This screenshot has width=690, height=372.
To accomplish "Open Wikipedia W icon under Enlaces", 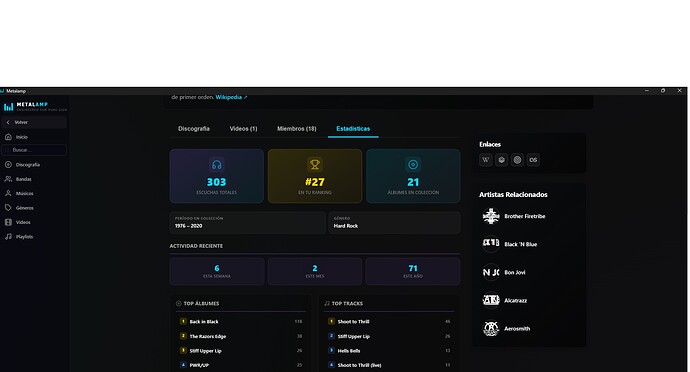I will point(486,160).
